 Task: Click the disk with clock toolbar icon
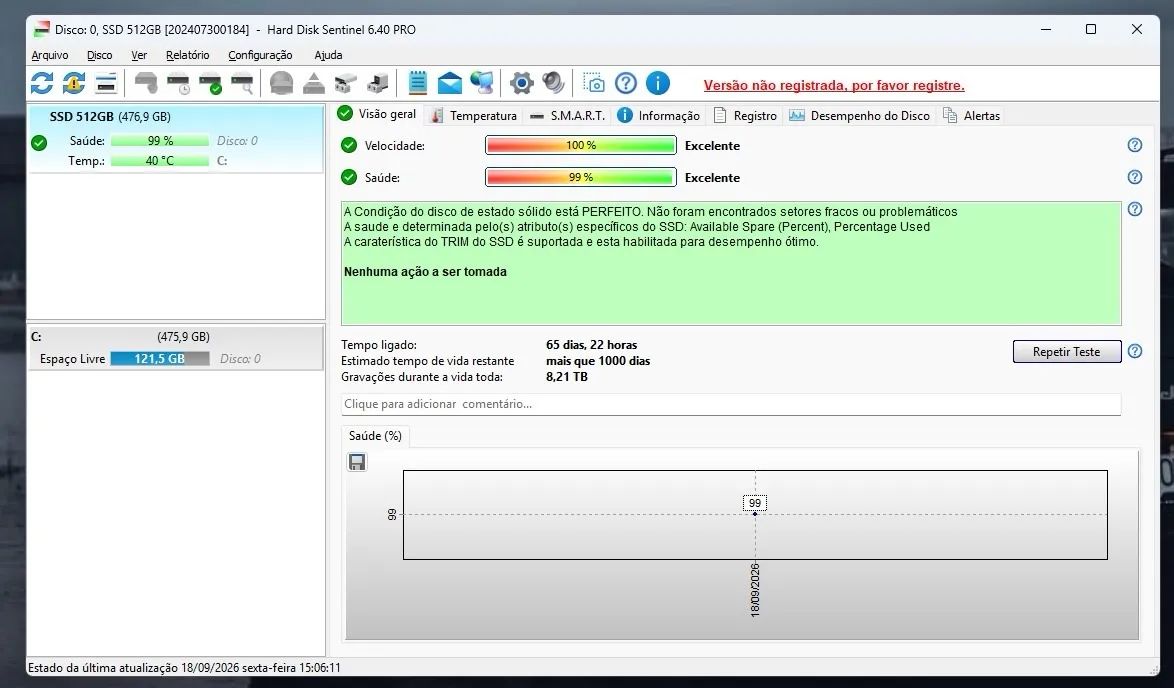[178, 83]
